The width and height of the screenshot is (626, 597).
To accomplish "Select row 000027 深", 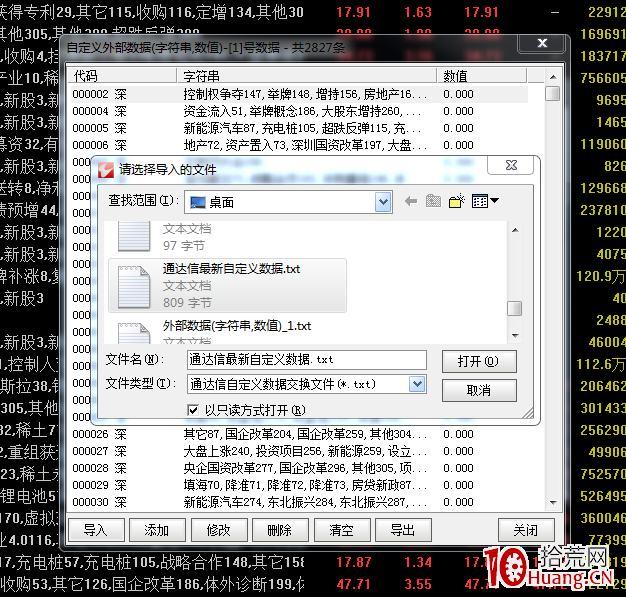I will click(299, 451).
